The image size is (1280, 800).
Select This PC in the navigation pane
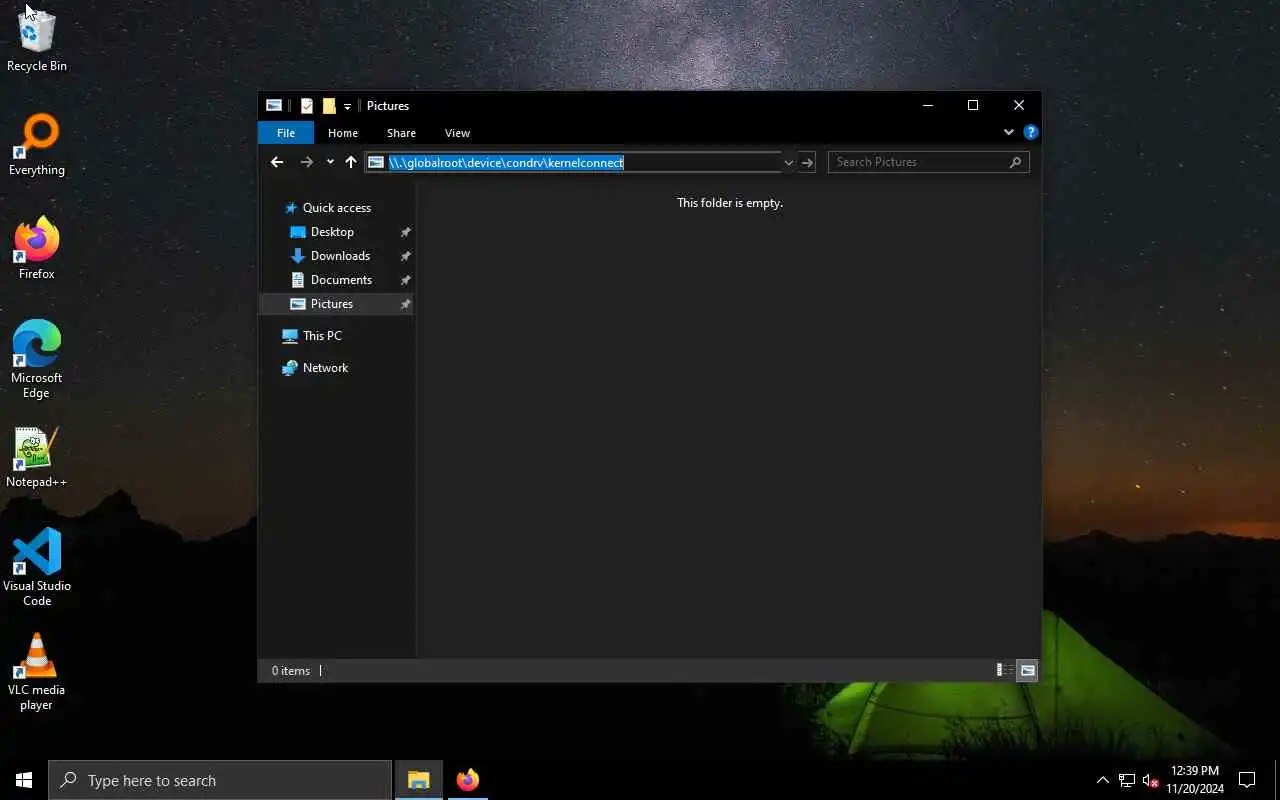322,336
